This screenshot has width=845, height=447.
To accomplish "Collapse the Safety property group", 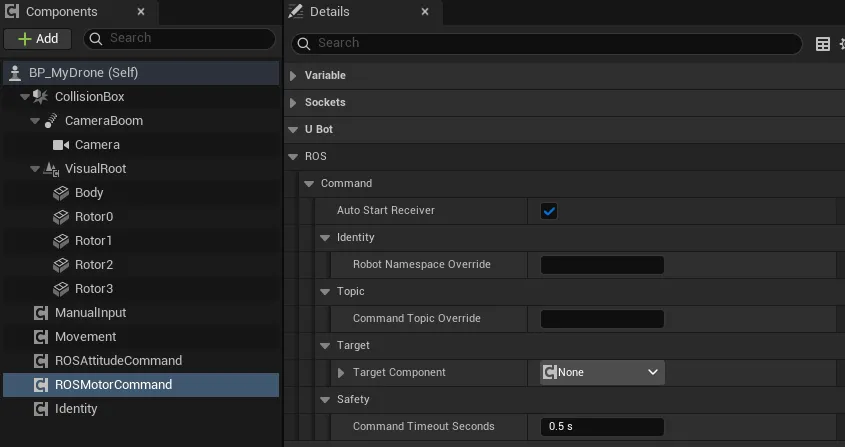I will [325, 400].
